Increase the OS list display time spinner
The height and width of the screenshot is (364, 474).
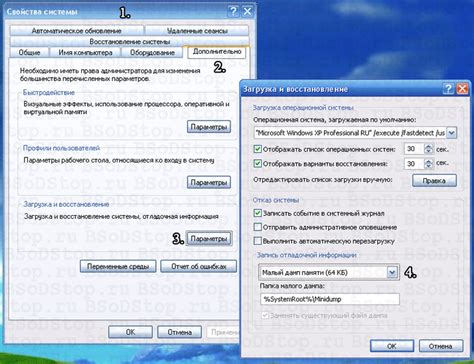pyautogui.click(x=428, y=146)
